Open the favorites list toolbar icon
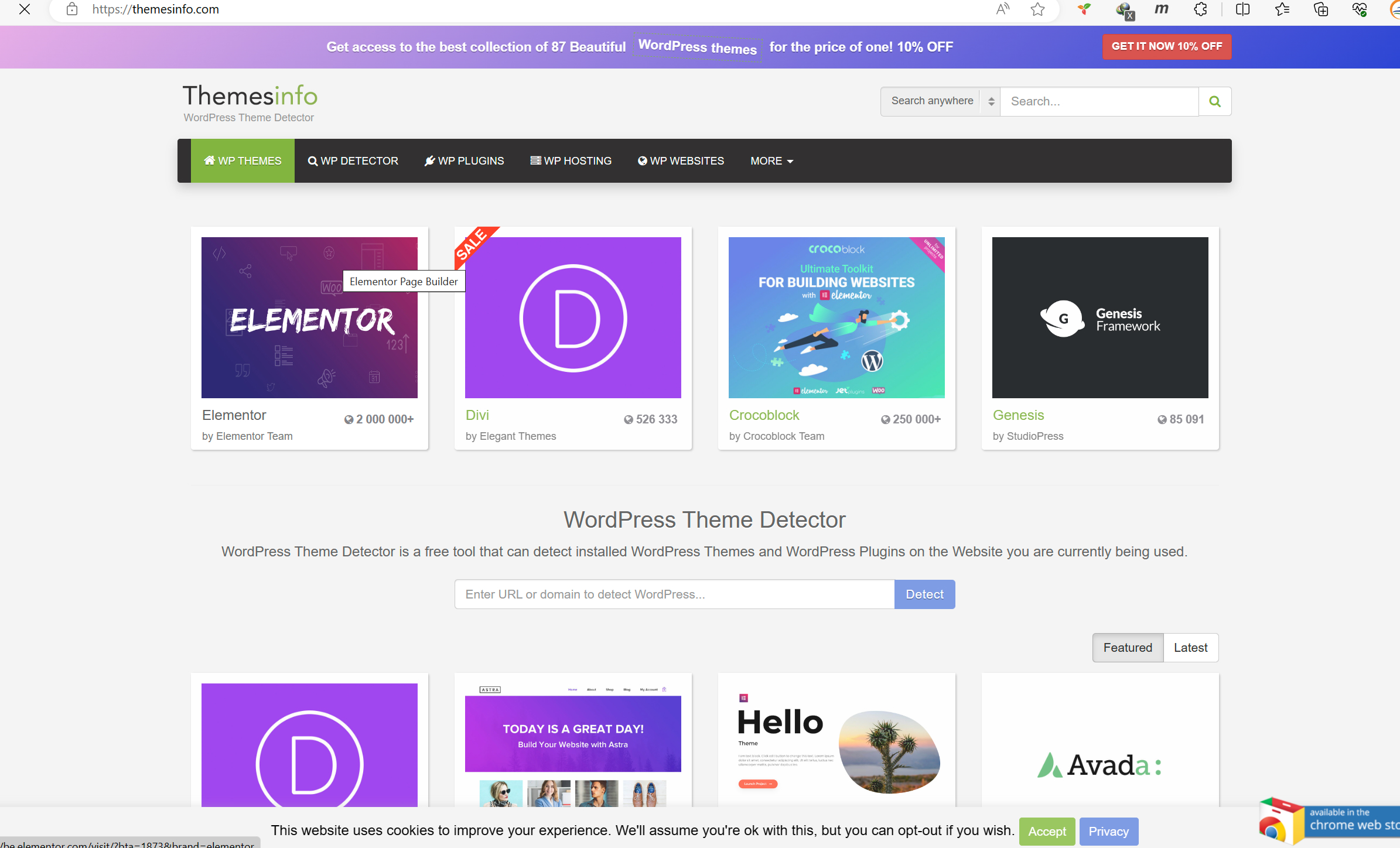 pos(1282,9)
